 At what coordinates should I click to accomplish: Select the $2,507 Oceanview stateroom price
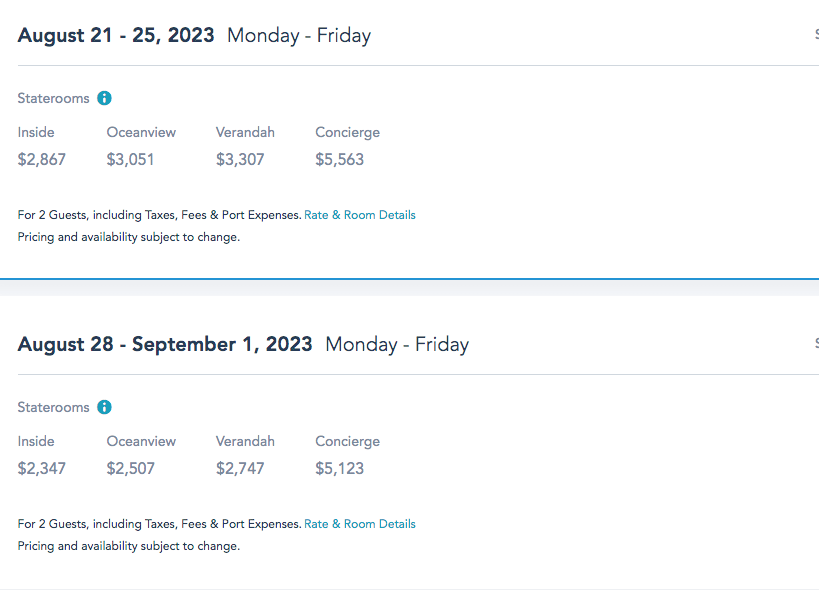131,468
